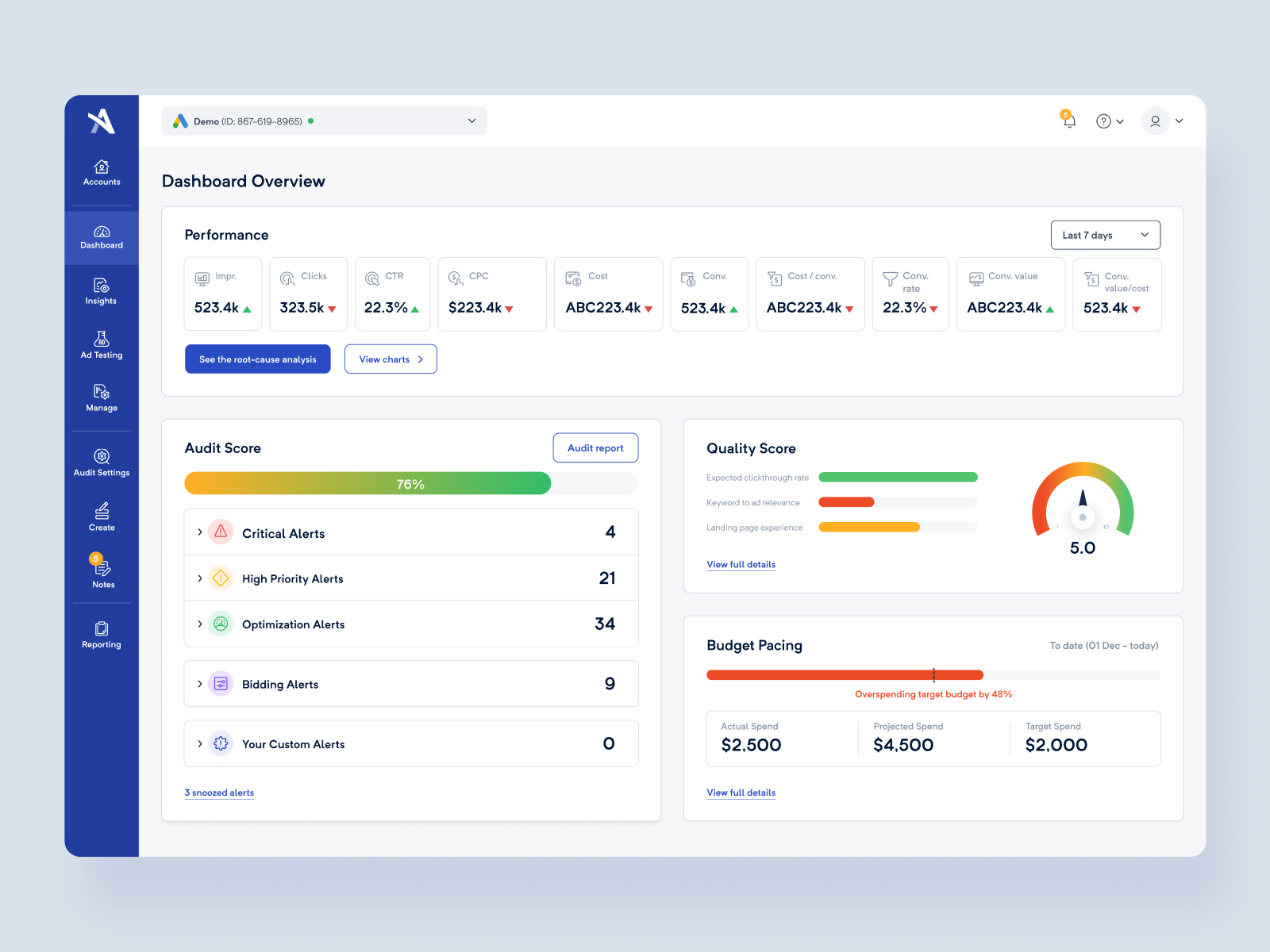This screenshot has height=952, width=1270.
Task: Open the help menu chevron
Action: click(1120, 121)
